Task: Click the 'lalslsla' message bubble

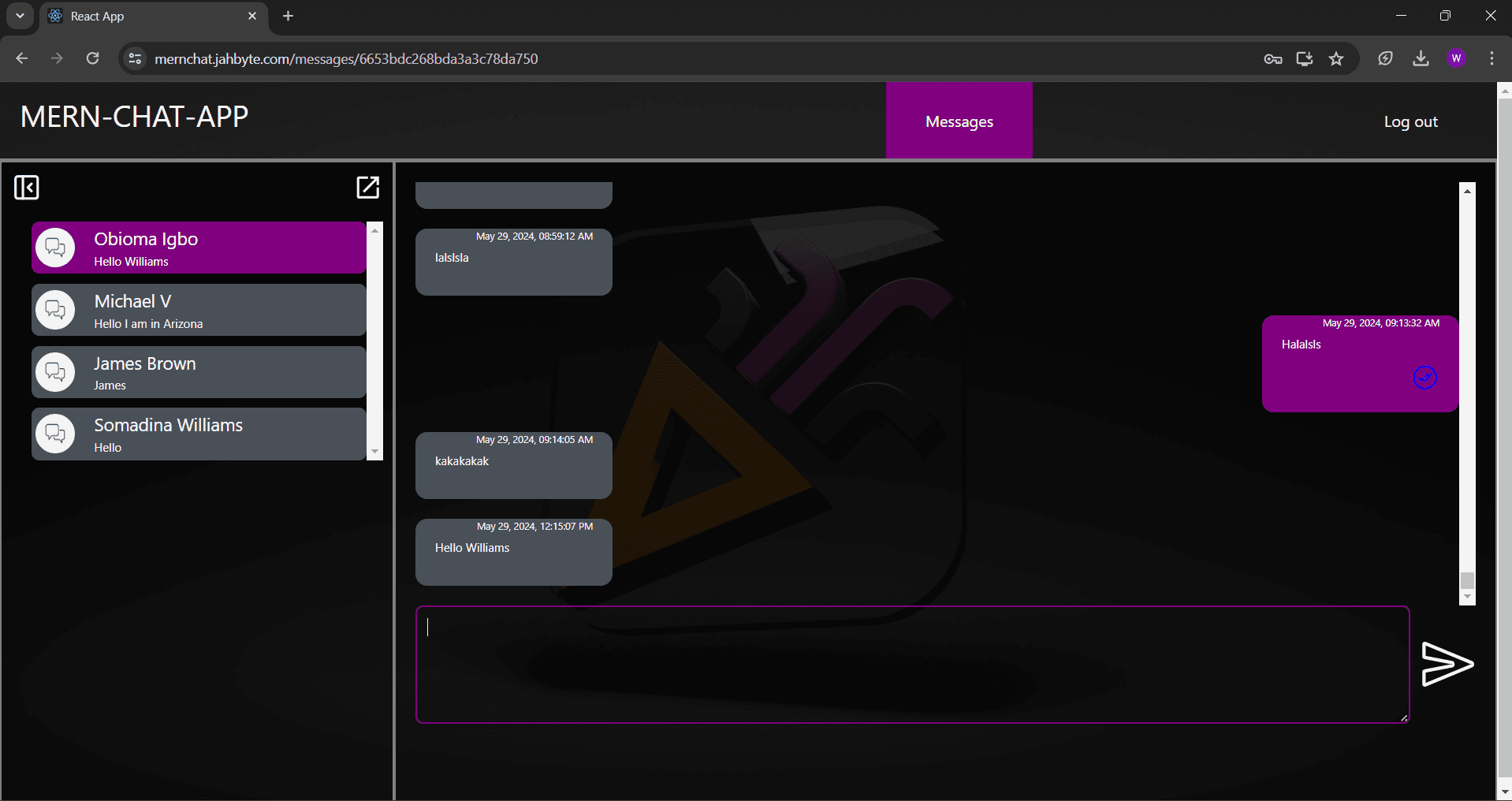Action: pyautogui.click(x=514, y=263)
